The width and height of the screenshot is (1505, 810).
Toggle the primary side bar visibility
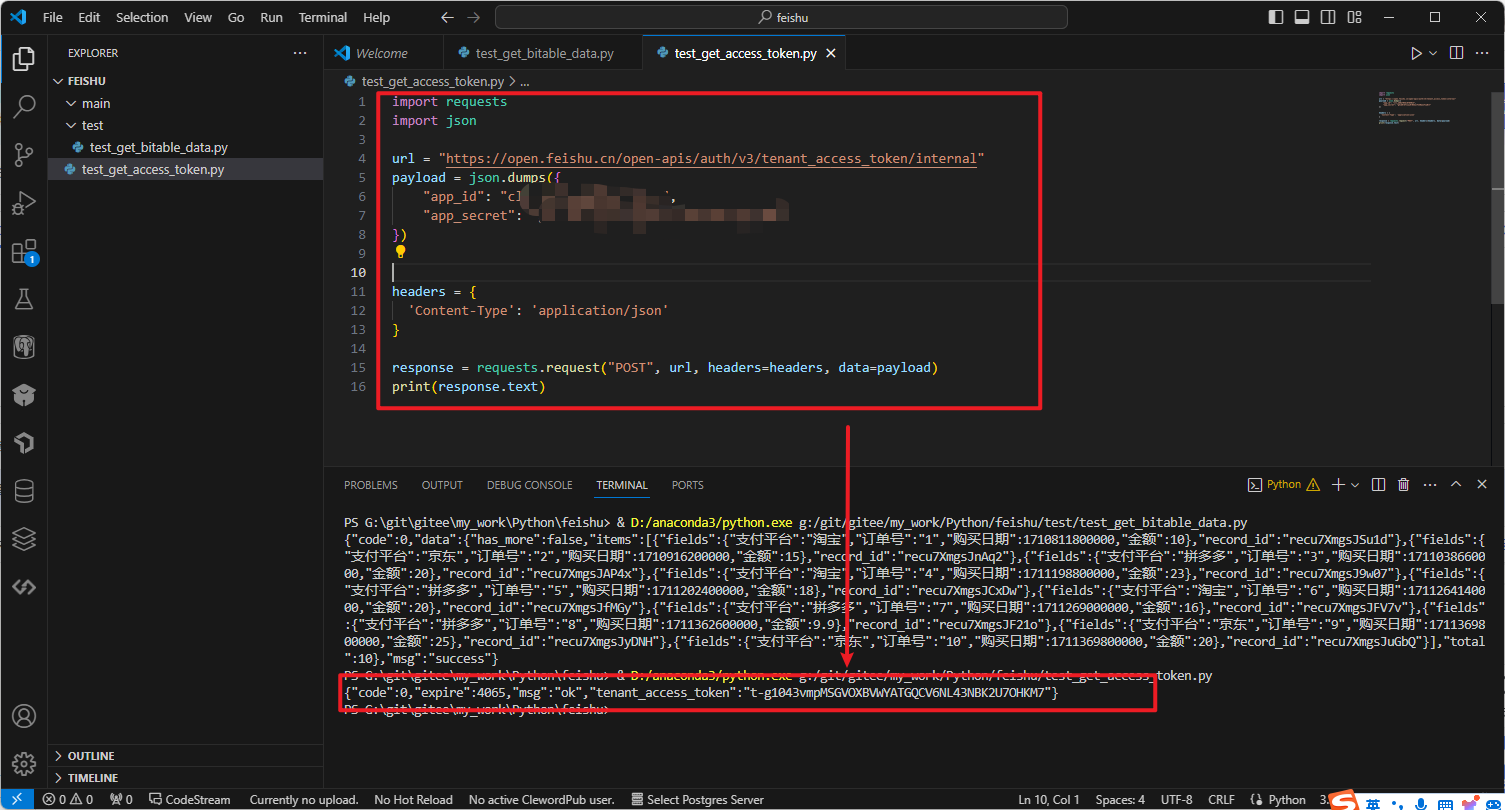[1276, 17]
